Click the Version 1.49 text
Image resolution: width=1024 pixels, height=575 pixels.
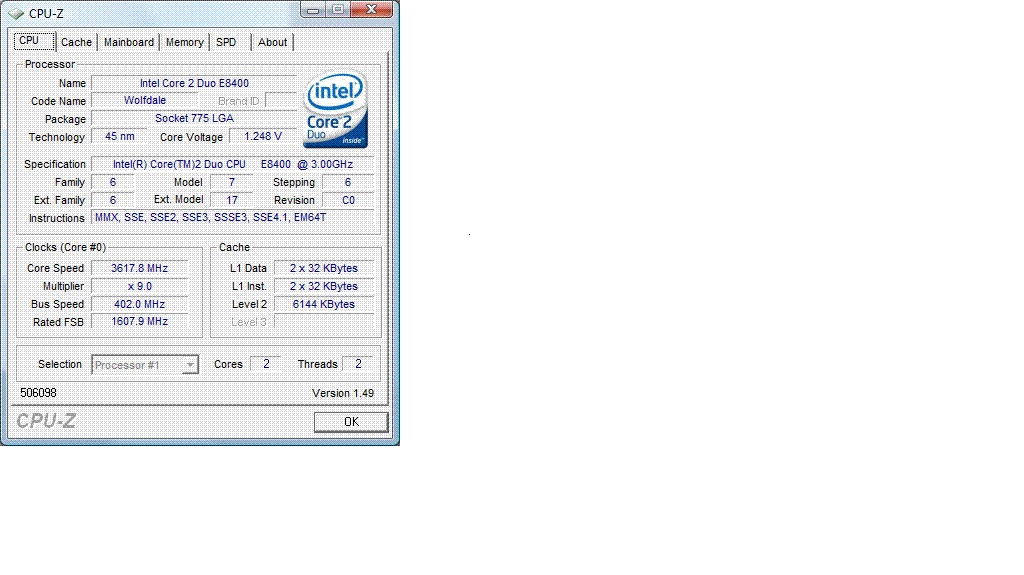click(343, 393)
